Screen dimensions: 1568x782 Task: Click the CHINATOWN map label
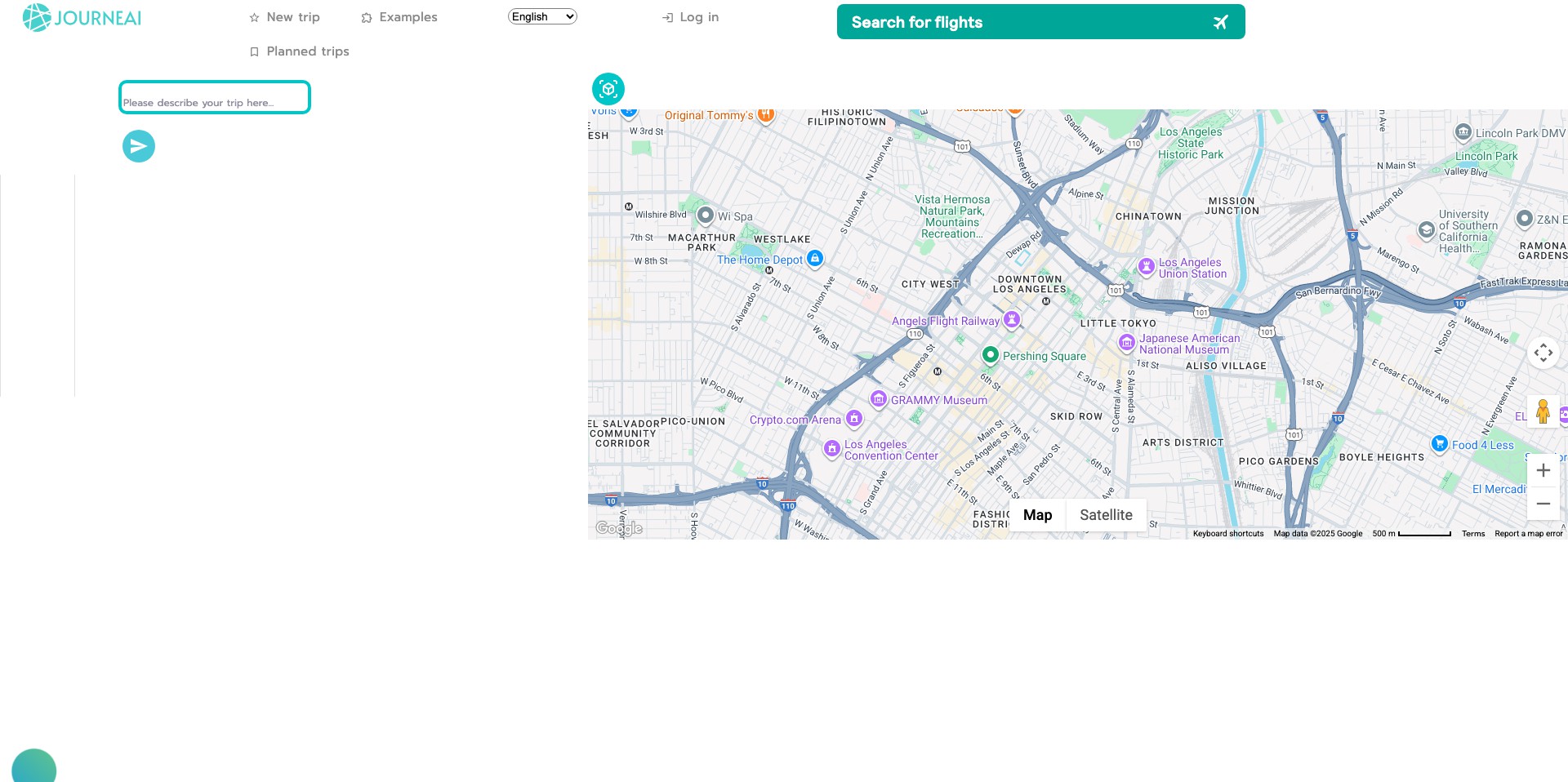point(1148,216)
